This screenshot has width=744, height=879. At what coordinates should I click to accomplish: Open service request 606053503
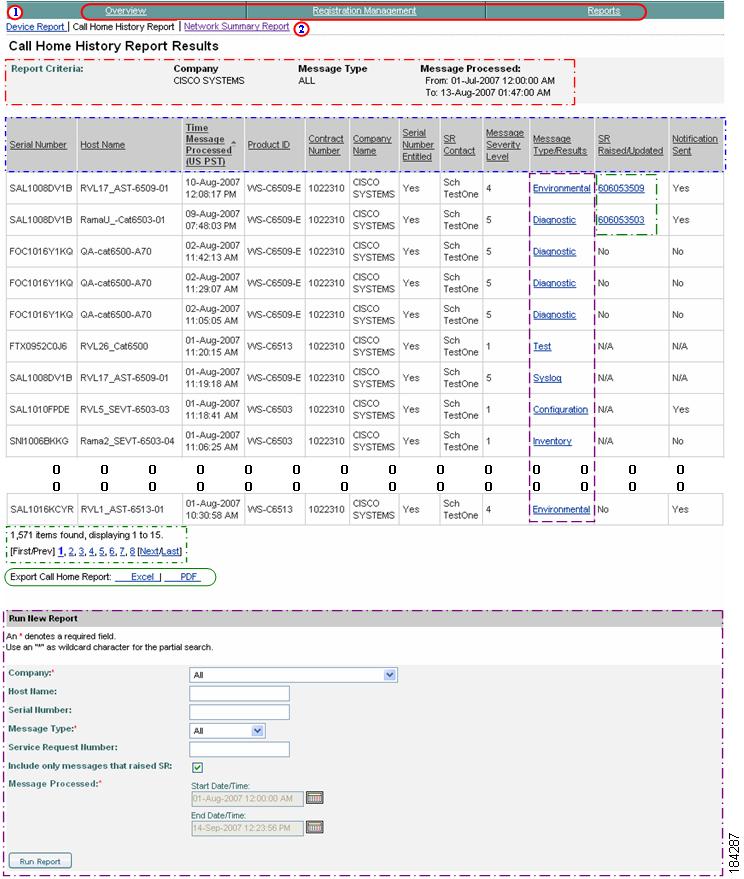(621, 220)
